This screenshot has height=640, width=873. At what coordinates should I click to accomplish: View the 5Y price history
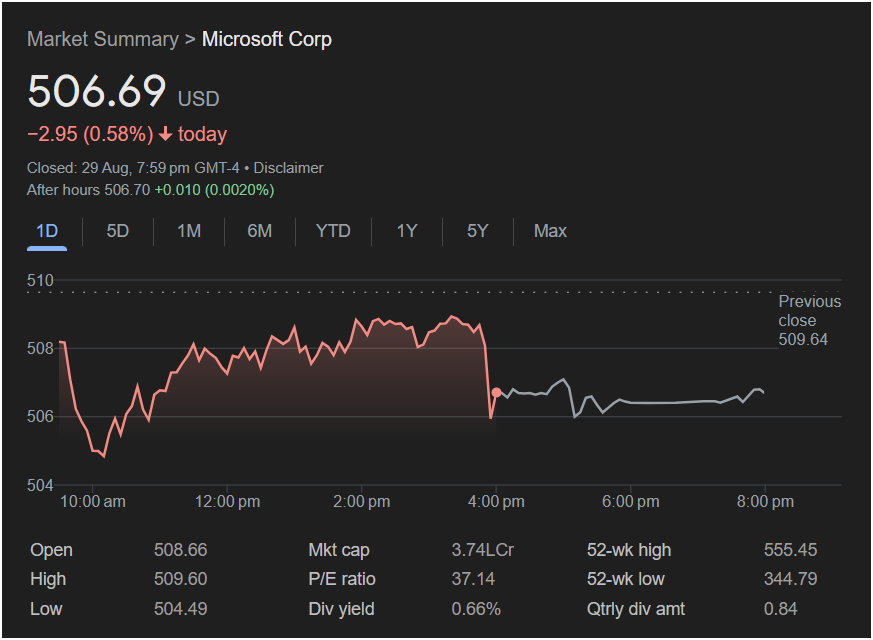[x=477, y=231]
